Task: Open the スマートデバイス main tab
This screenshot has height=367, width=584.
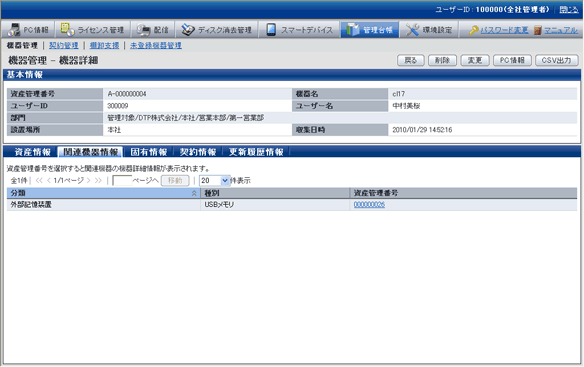Action: 299,29
